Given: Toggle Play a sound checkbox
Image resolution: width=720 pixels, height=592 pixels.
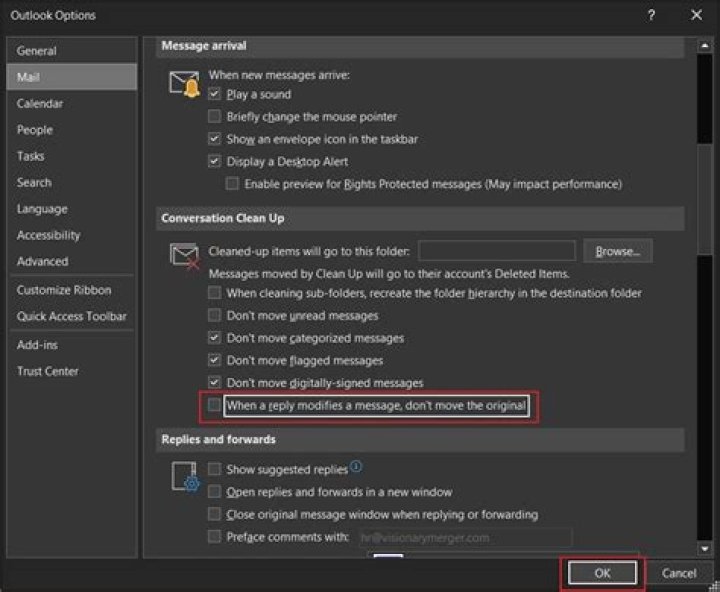Looking at the screenshot, I should pyautogui.click(x=214, y=94).
